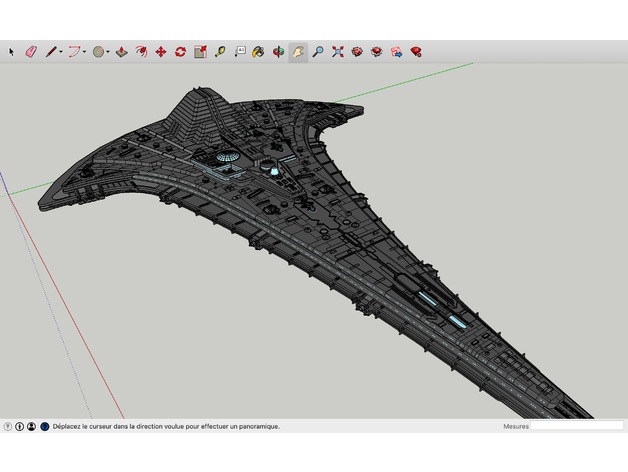Select the Offset tool
This screenshot has width=628, height=472.
coord(141,52)
